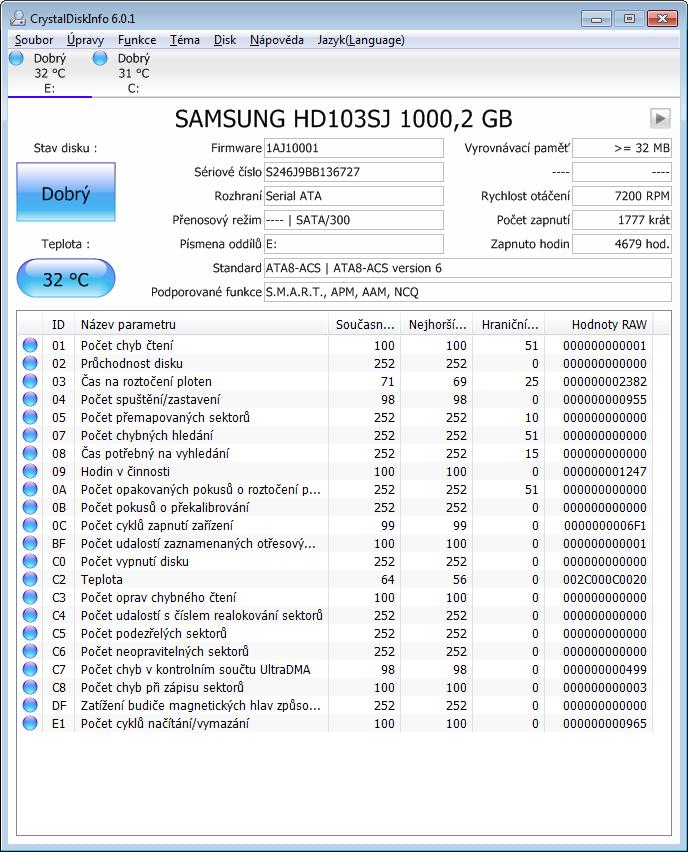
Task: Click the status icon for Počet spuštění/zastavení
Action: [30, 399]
